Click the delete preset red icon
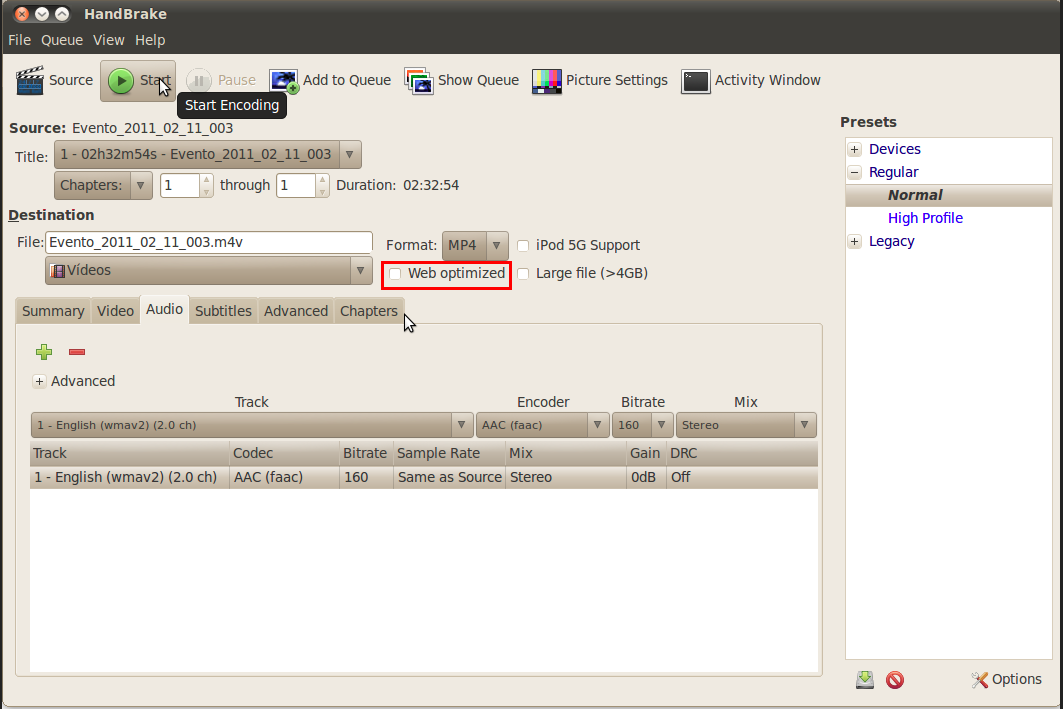1063x709 pixels. pyautogui.click(x=895, y=680)
